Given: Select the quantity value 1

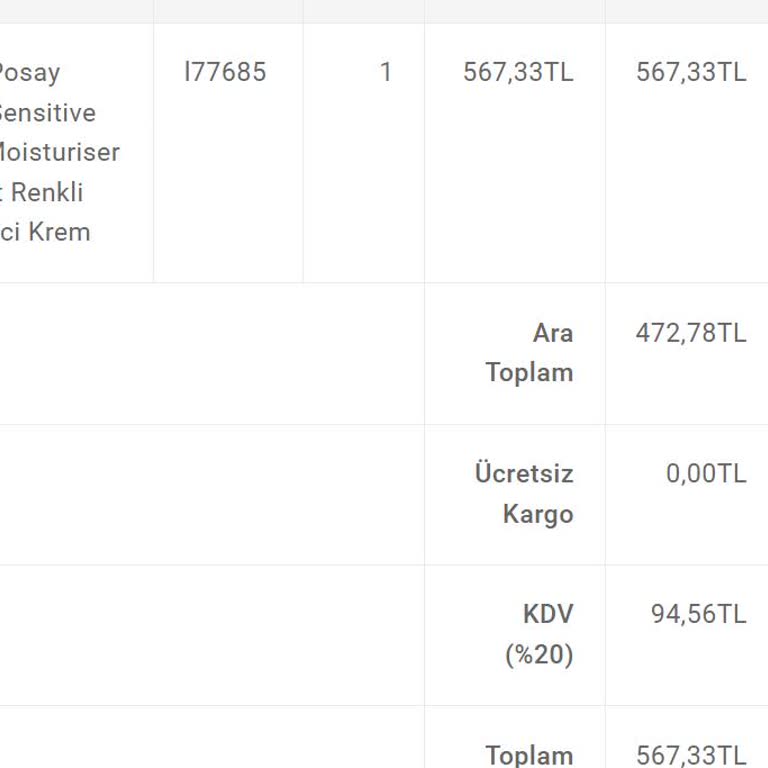Looking at the screenshot, I should [385, 73].
